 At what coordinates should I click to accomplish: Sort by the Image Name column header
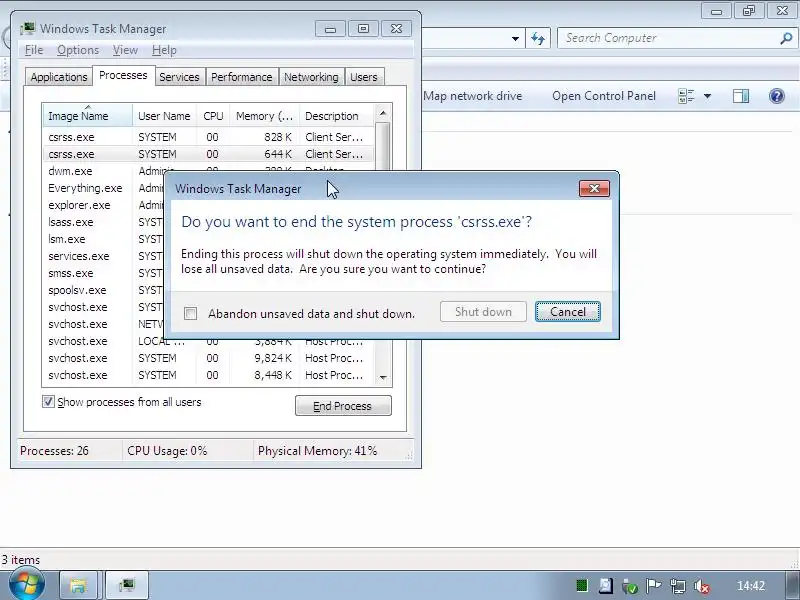[x=87, y=116]
